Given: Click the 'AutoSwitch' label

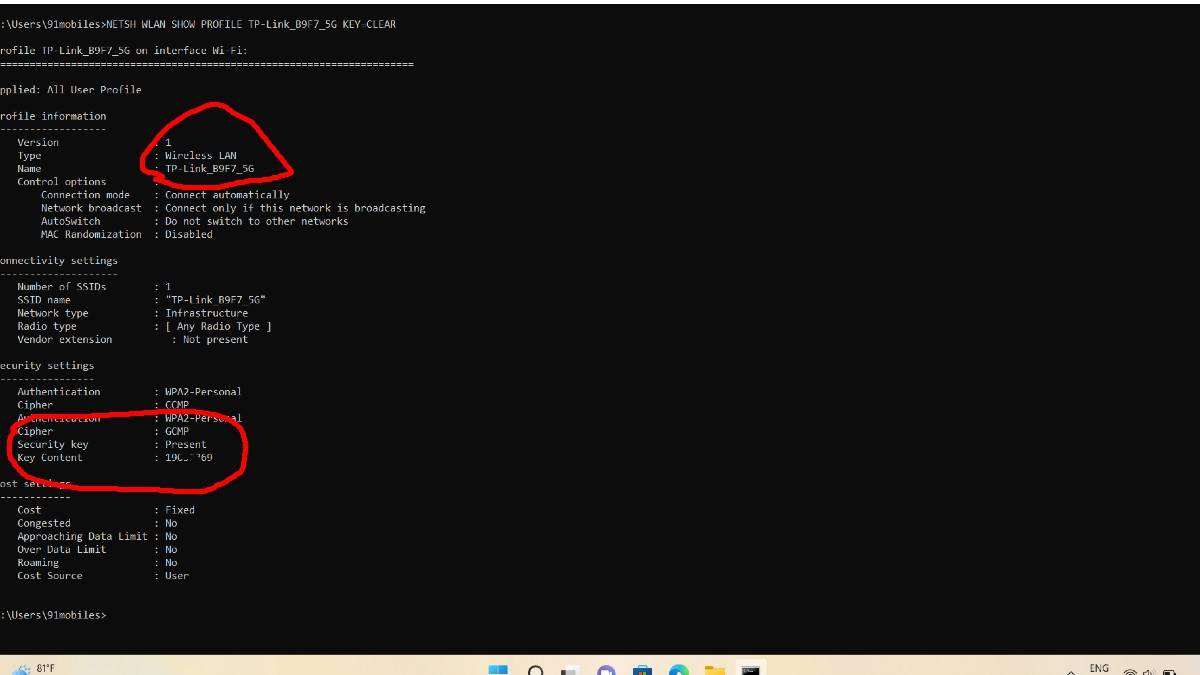Looking at the screenshot, I should (71, 221).
